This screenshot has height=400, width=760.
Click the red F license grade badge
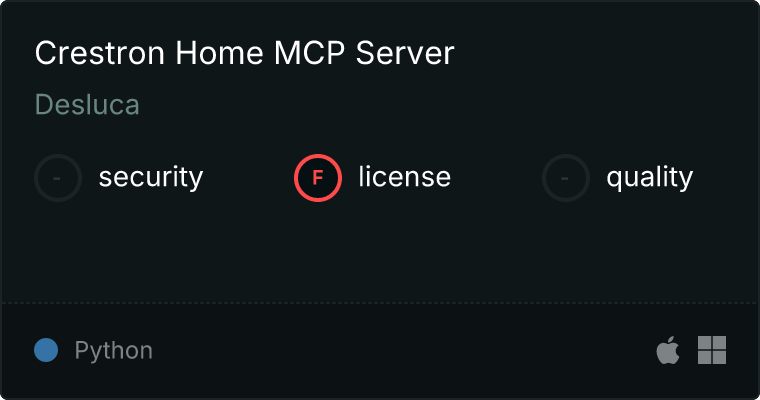tap(318, 178)
